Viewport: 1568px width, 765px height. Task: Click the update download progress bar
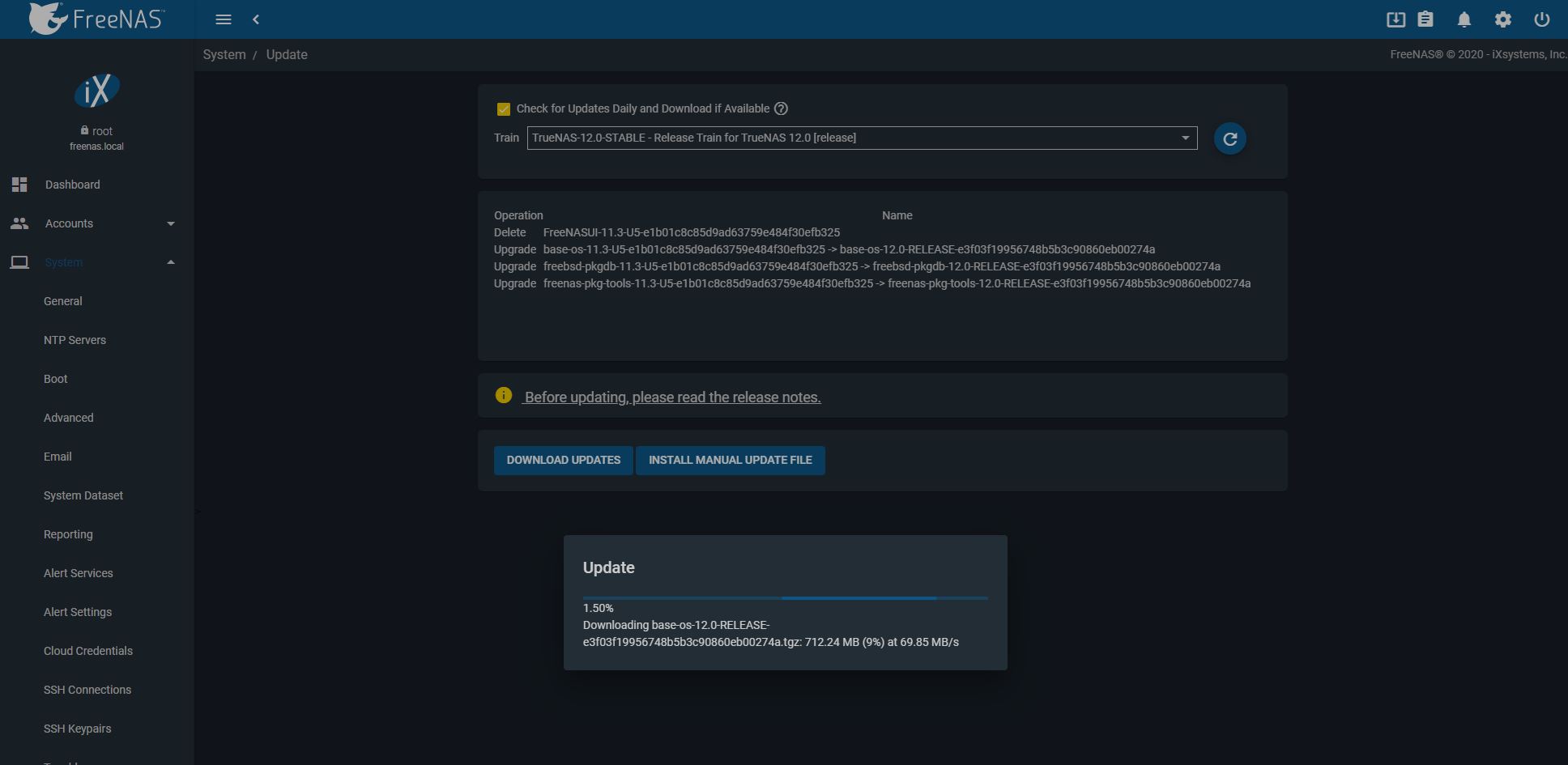tap(786, 598)
